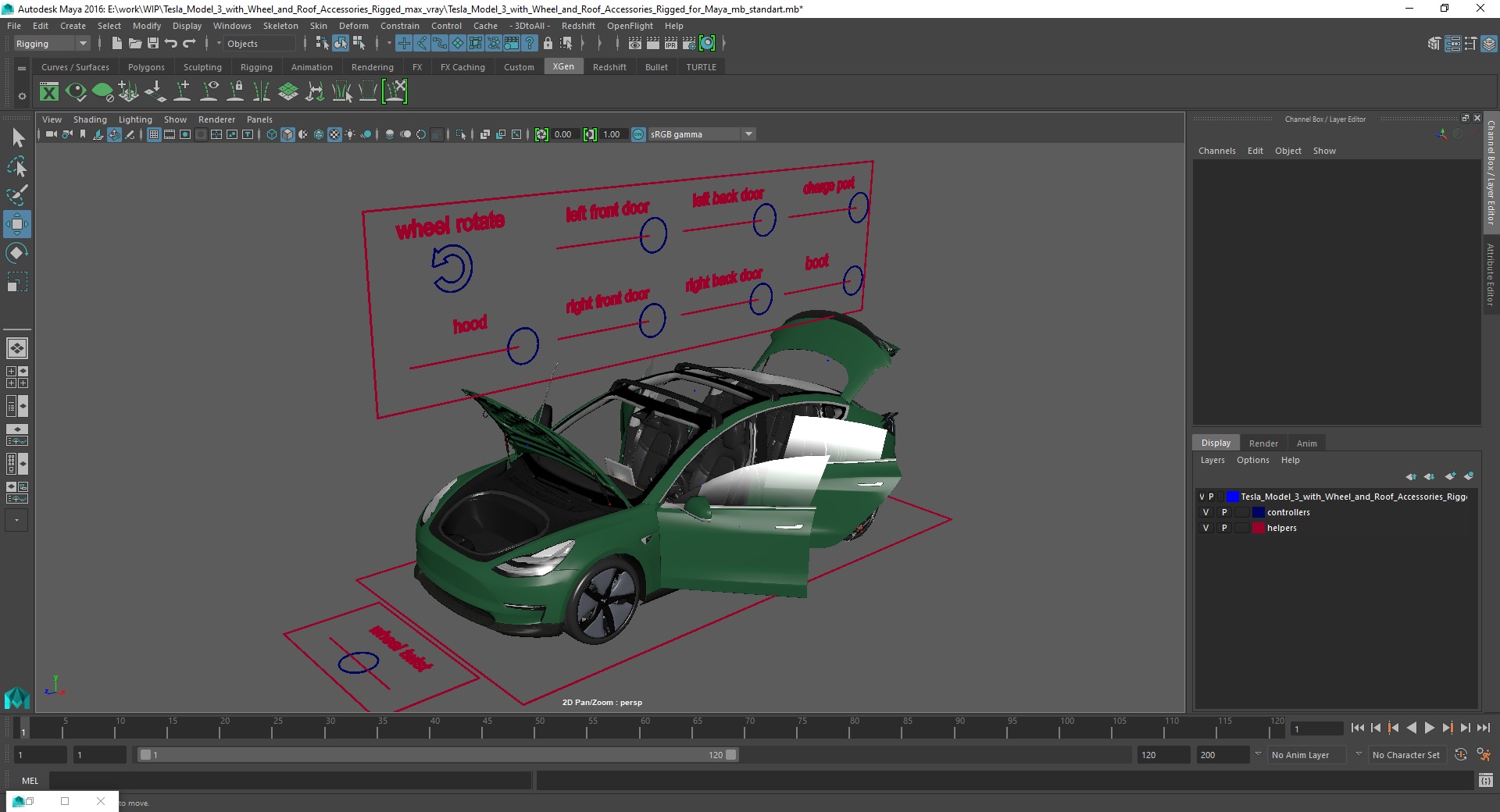Select the arrow Select tool in toolbox
This screenshot has width=1500, height=812.
[x=17, y=138]
